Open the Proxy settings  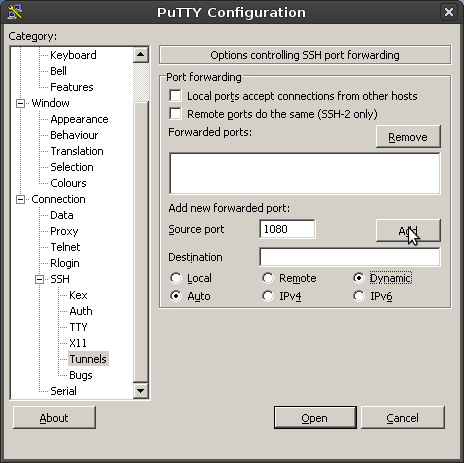click(64, 231)
